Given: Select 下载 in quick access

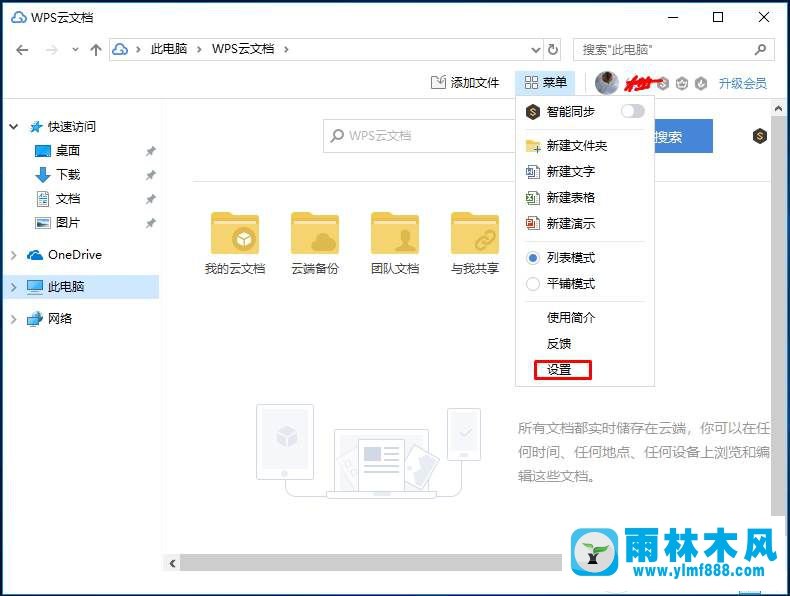Looking at the screenshot, I should tap(68, 175).
